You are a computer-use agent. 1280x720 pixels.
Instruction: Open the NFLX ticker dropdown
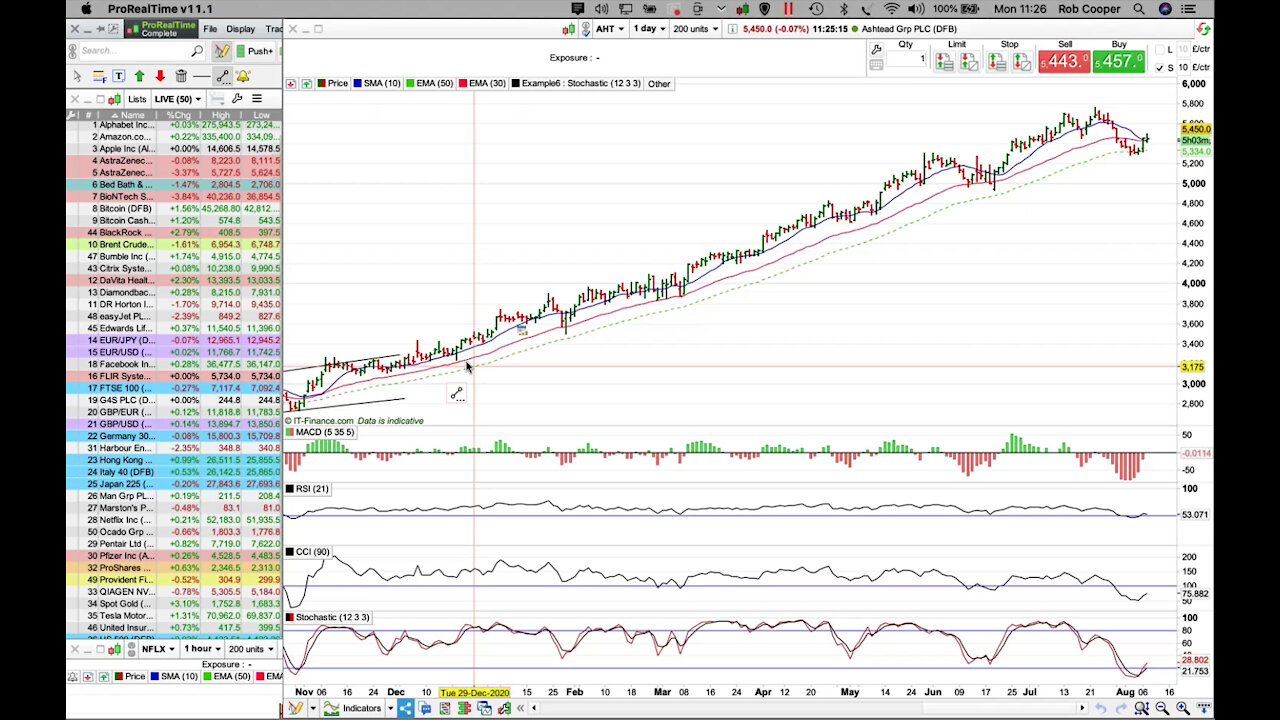point(158,649)
